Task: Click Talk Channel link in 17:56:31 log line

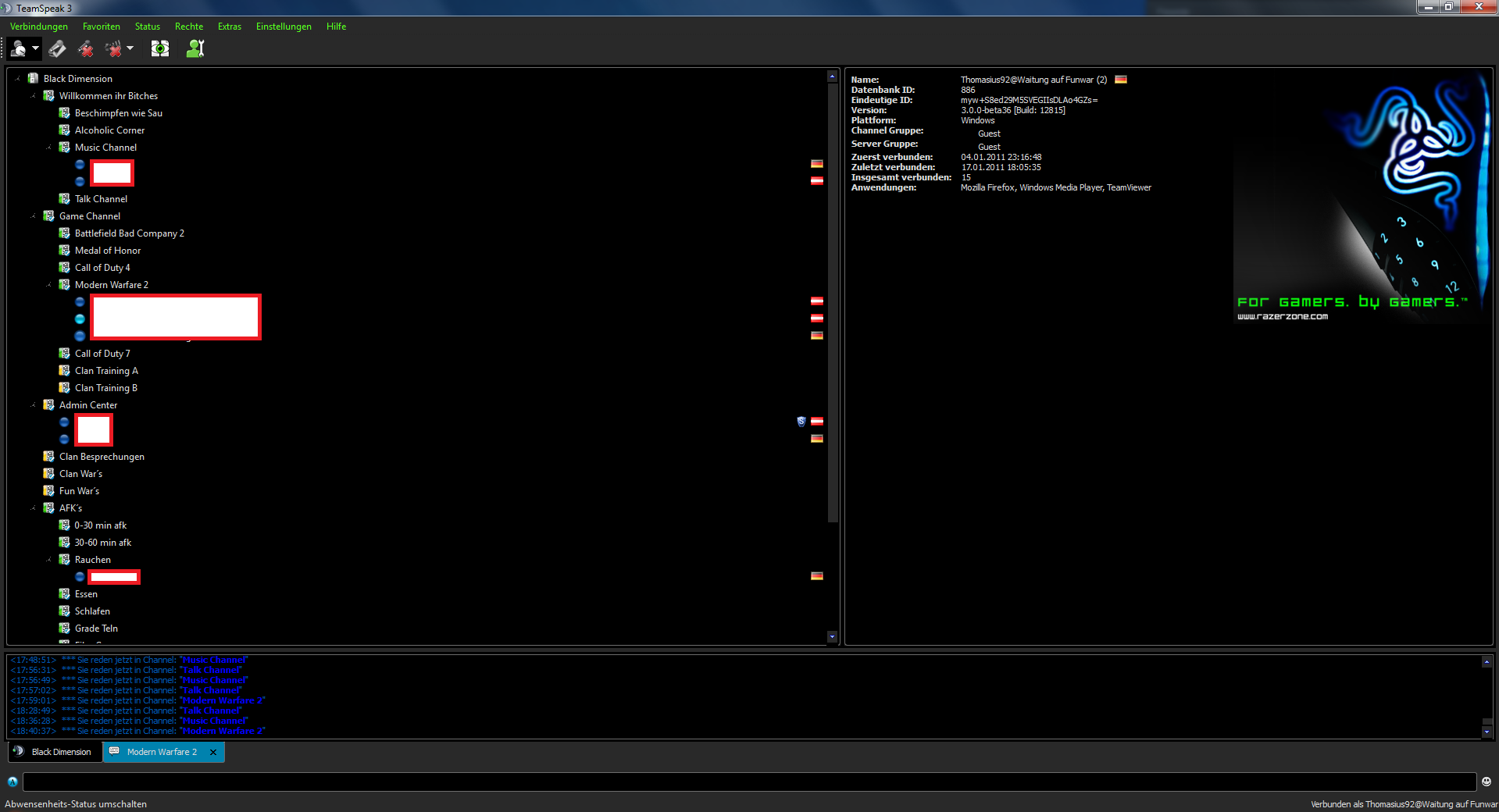Action: coord(211,670)
